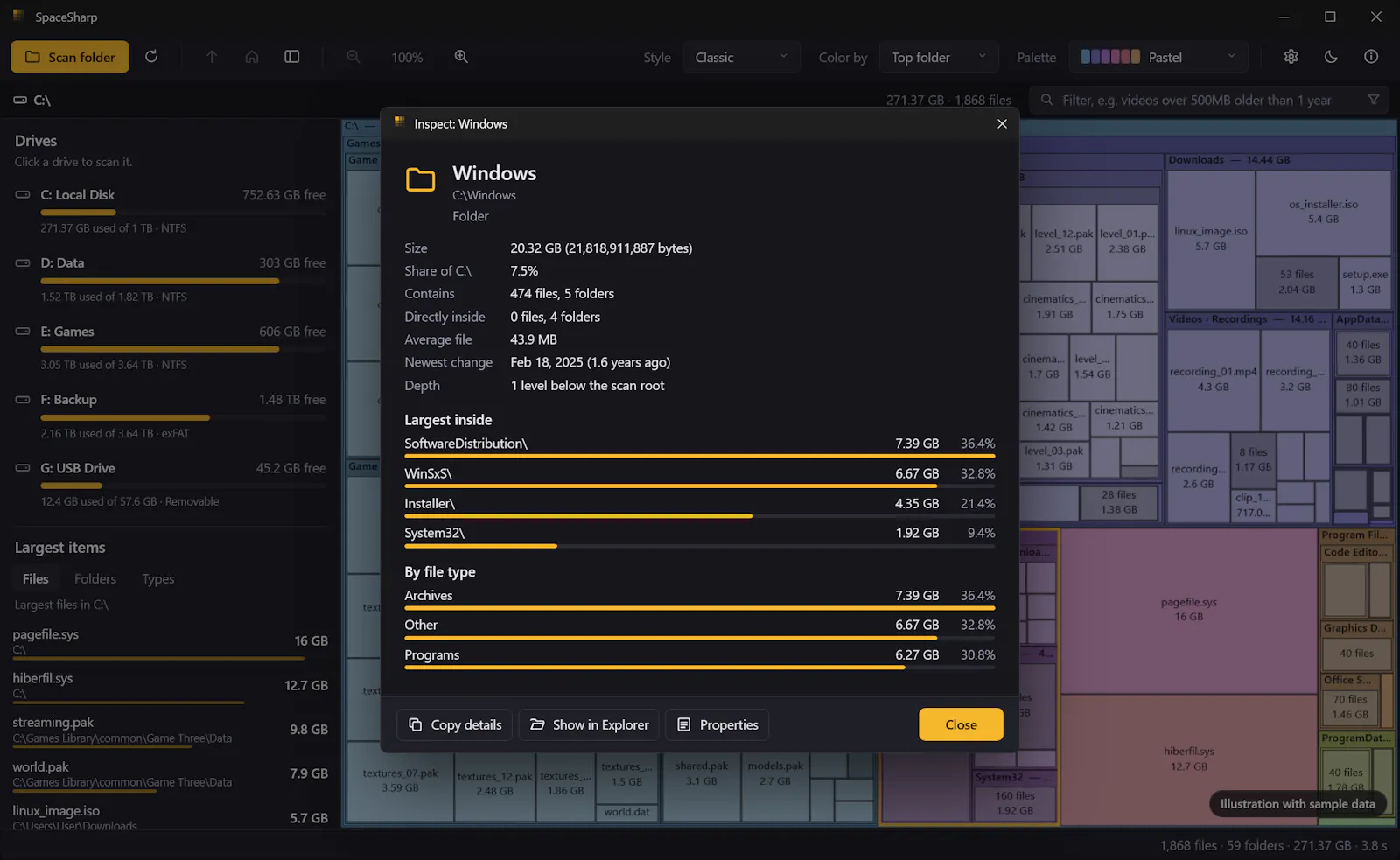Select the G: USB Drive
This screenshot has height=860, width=1400.
[170, 484]
